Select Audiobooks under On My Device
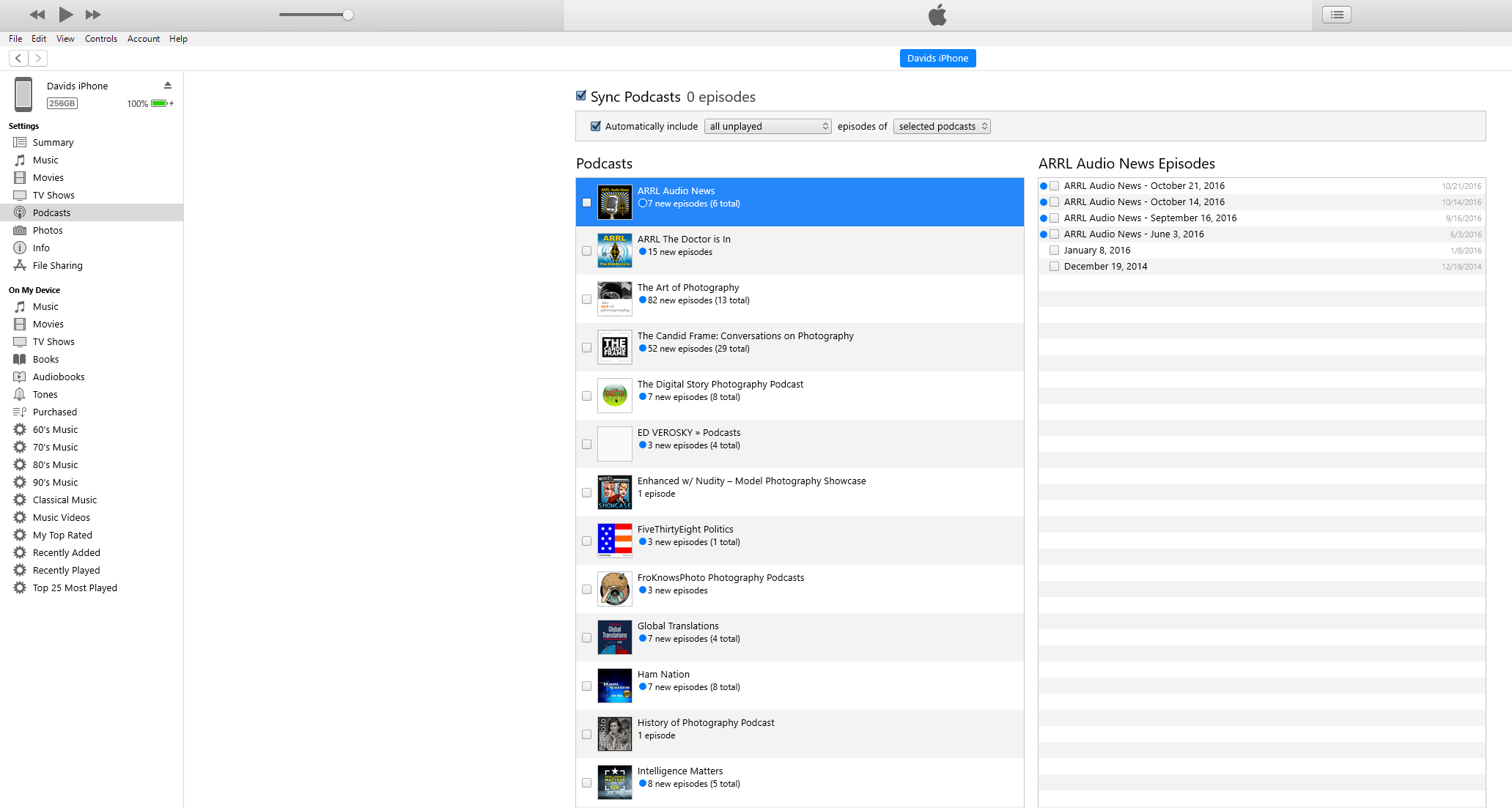The height and width of the screenshot is (808, 1512). click(x=59, y=377)
